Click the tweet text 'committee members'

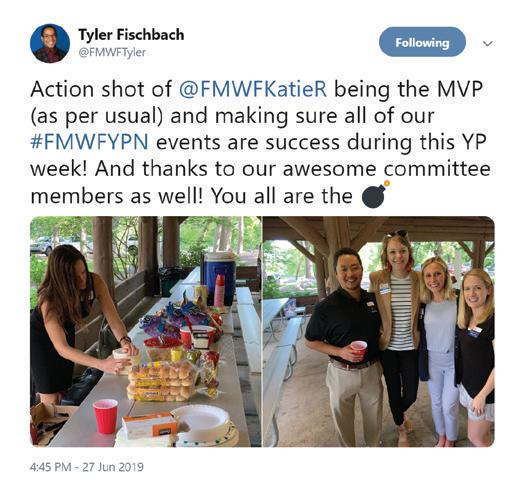pyautogui.click(x=260, y=182)
